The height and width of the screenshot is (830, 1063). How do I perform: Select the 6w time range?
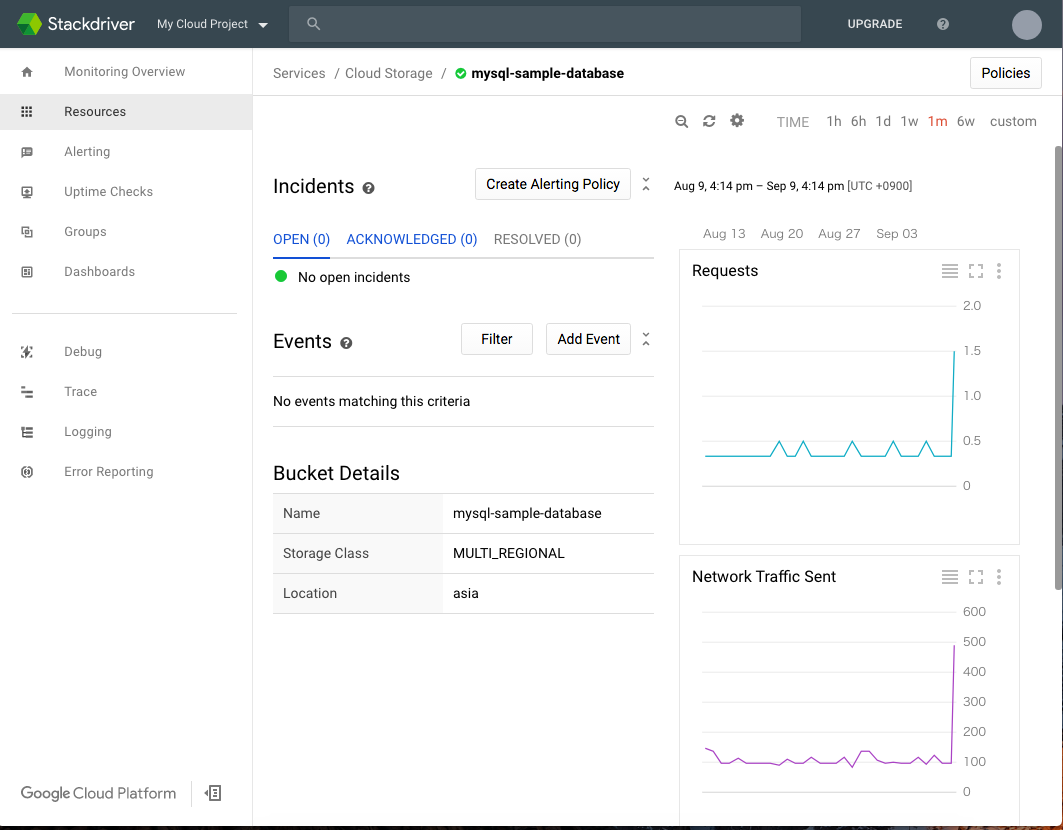click(965, 121)
